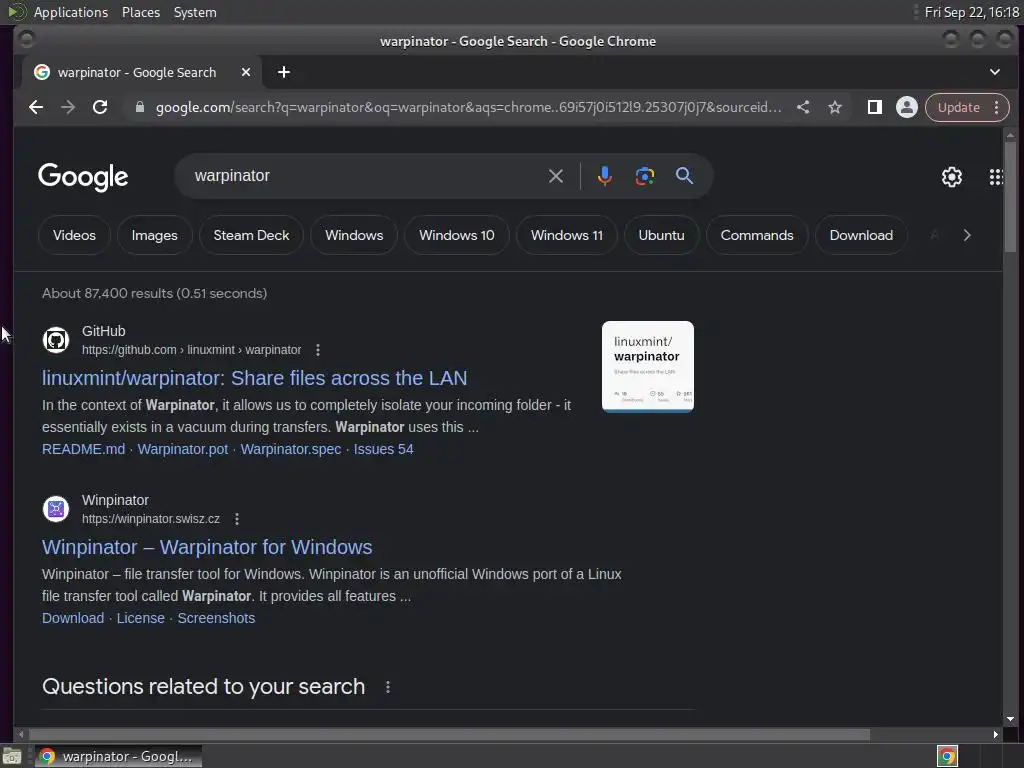Select the Windows filter chip
Viewport: 1024px width, 768px height.
pyautogui.click(x=354, y=235)
